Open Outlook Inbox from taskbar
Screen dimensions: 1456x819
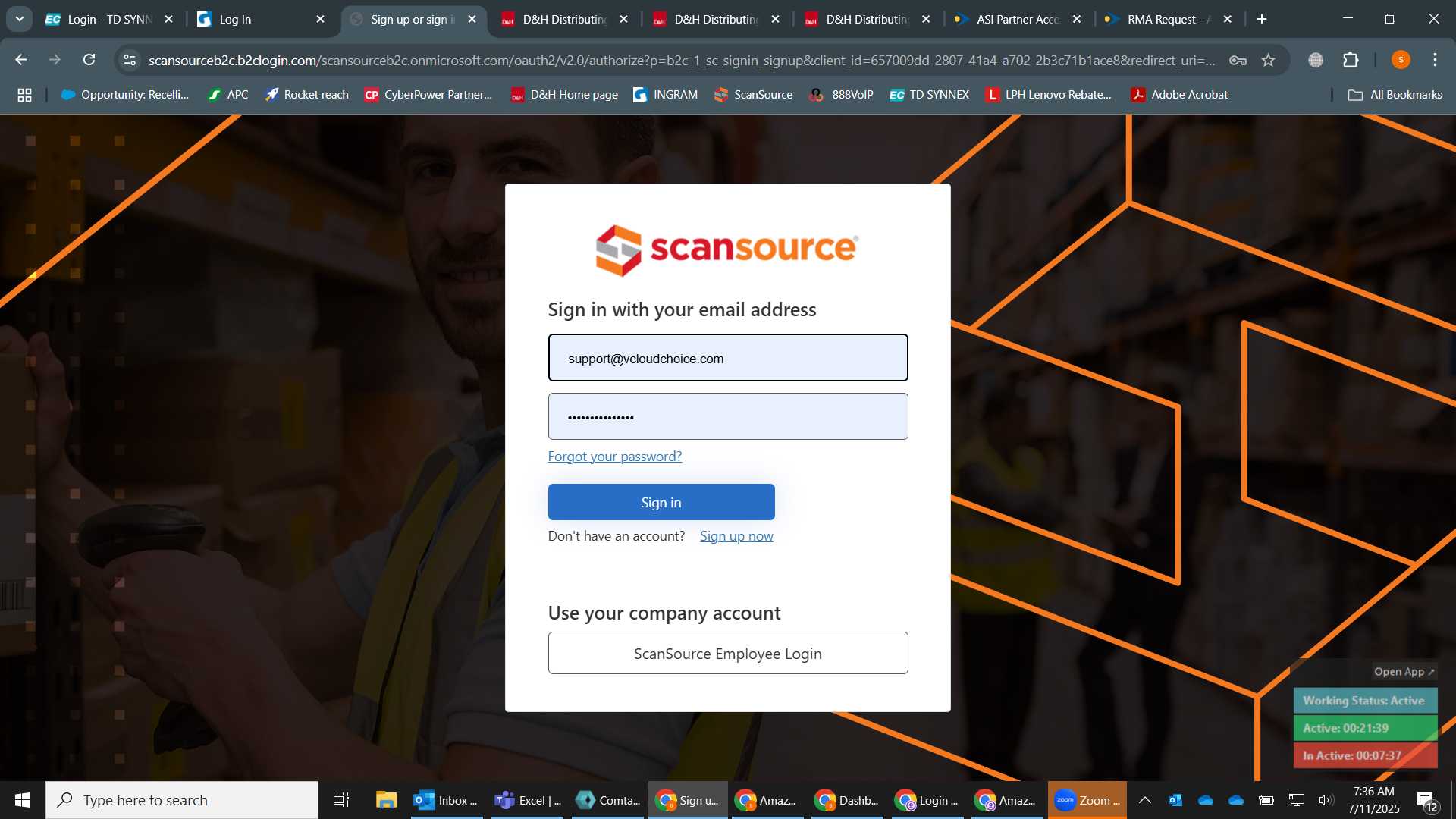pos(446,800)
